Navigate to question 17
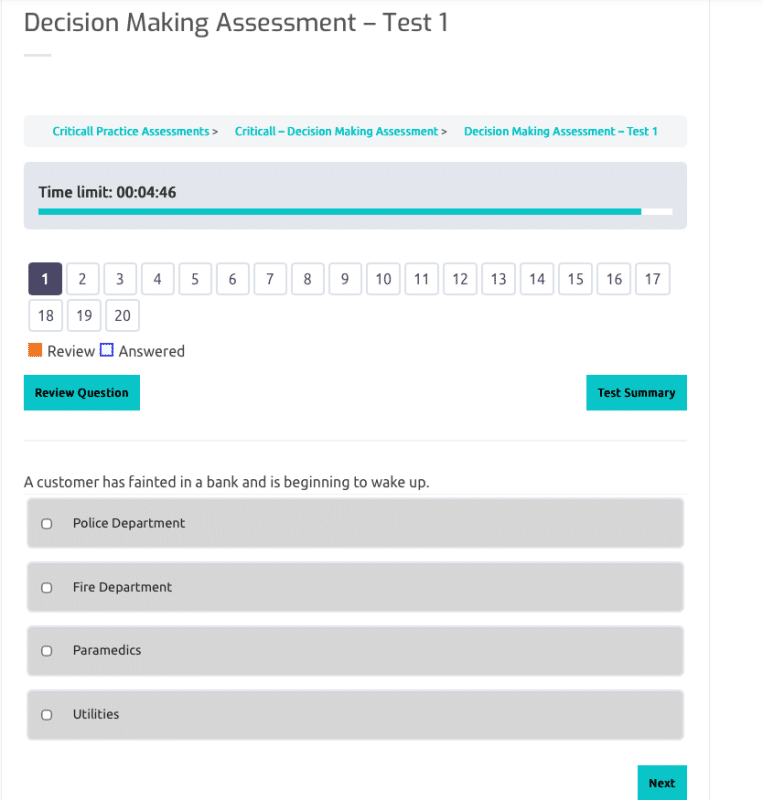Image resolution: width=763 pixels, height=800 pixels. click(652, 279)
